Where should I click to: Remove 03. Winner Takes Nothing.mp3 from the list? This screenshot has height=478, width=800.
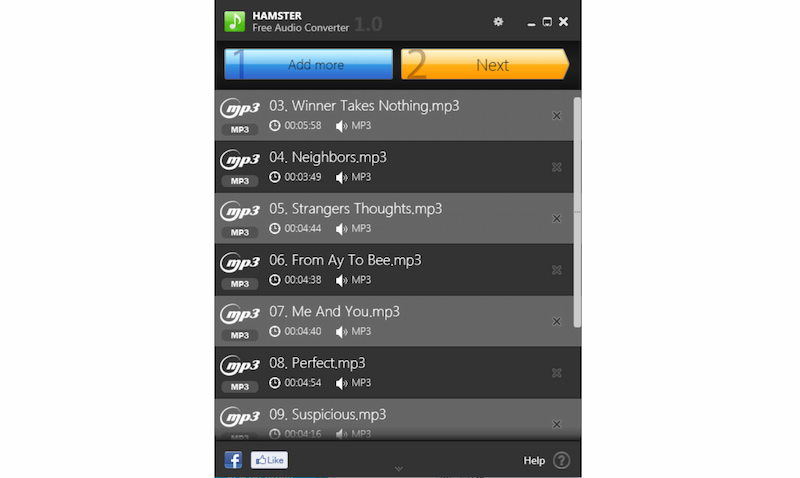coord(557,116)
